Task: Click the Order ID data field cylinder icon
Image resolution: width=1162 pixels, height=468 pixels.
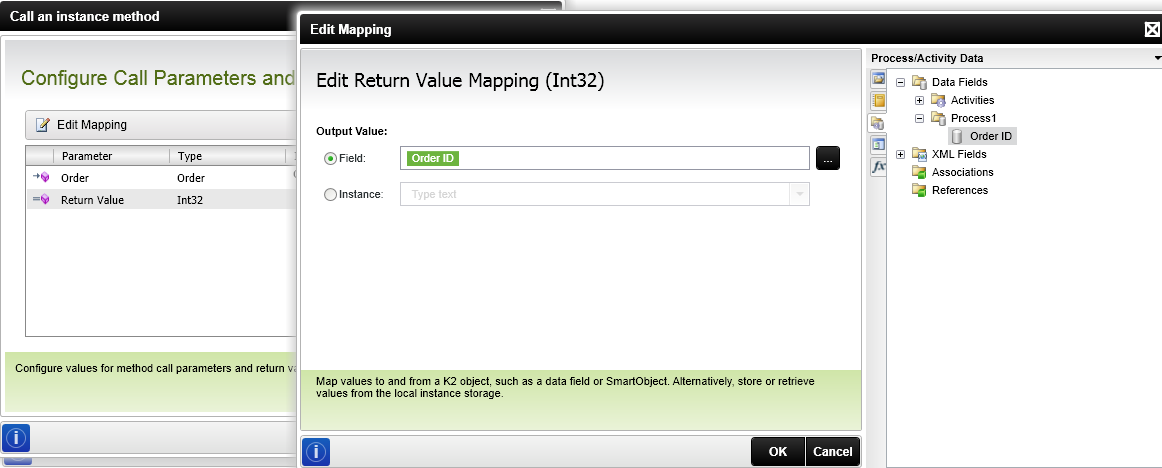Action: [x=957, y=136]
